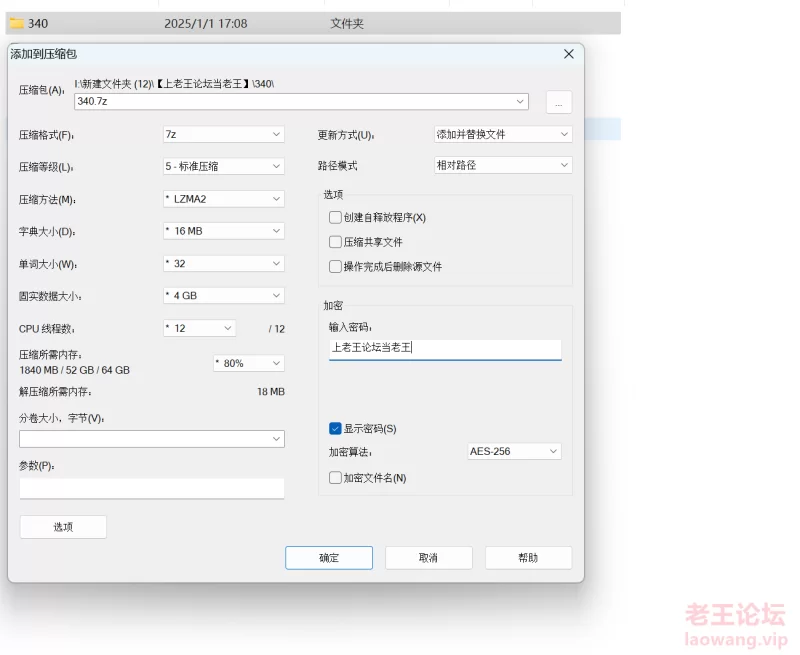Uncheck the 显示密码(S) checkbox

pos(335,429)
